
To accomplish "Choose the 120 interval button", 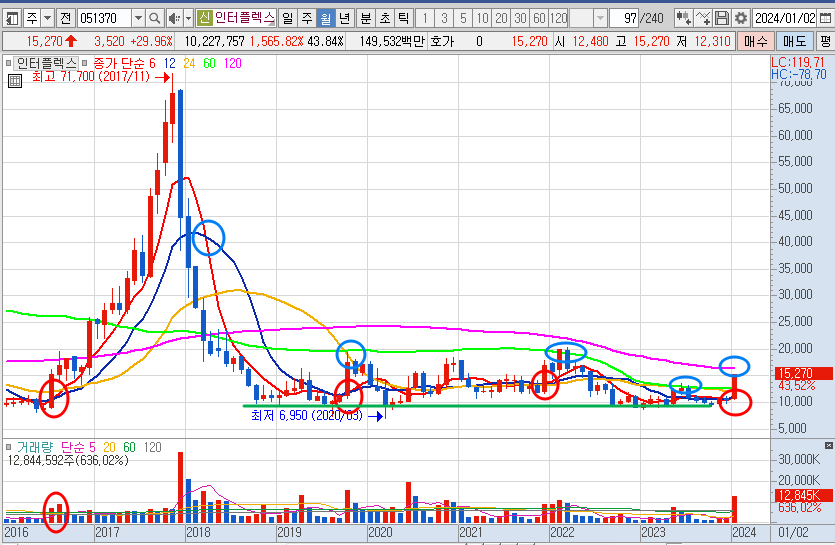I will coord(559,19).
